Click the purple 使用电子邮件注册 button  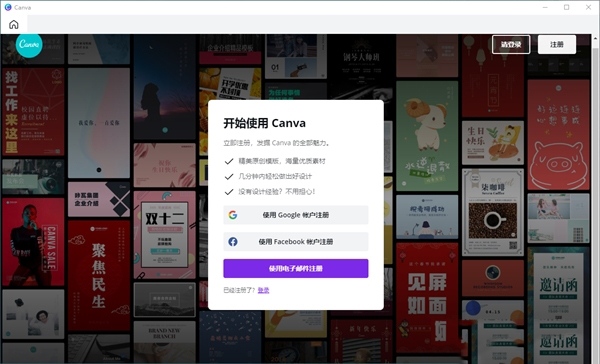(x=296, y=268)
